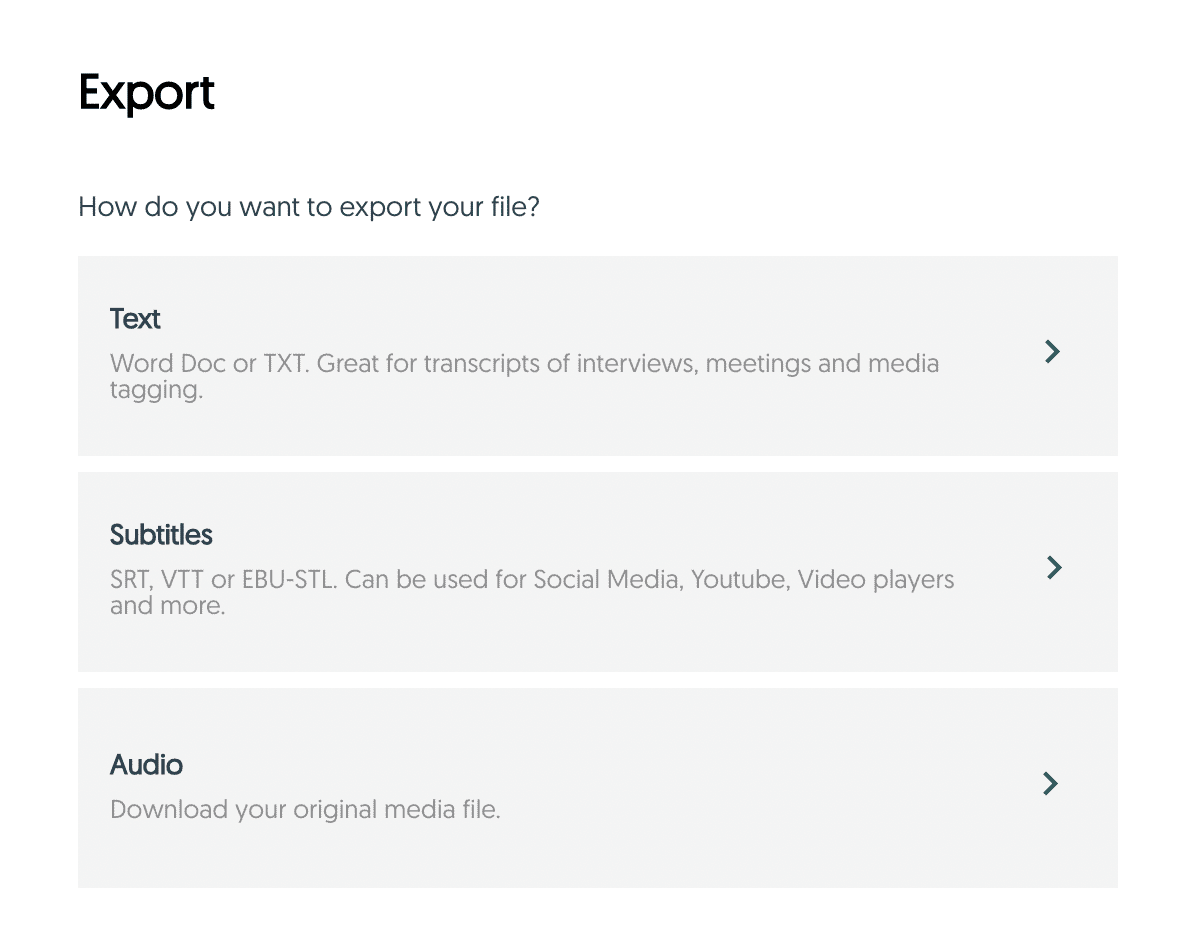
Task: Click the Text heading label
Action: pyautogui.click(x=135, y=319)
